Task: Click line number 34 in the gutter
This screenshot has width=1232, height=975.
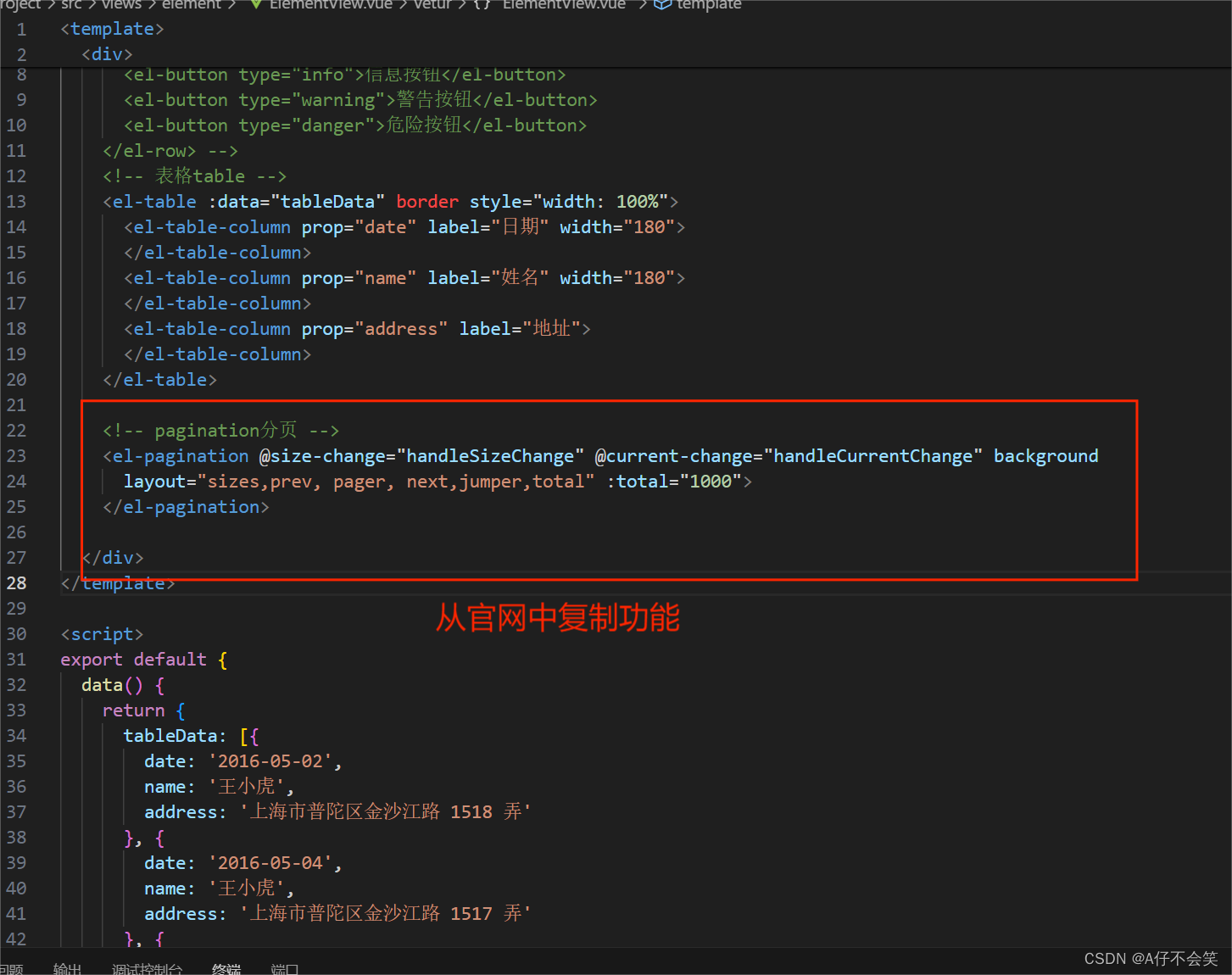Action: (16, 736)
